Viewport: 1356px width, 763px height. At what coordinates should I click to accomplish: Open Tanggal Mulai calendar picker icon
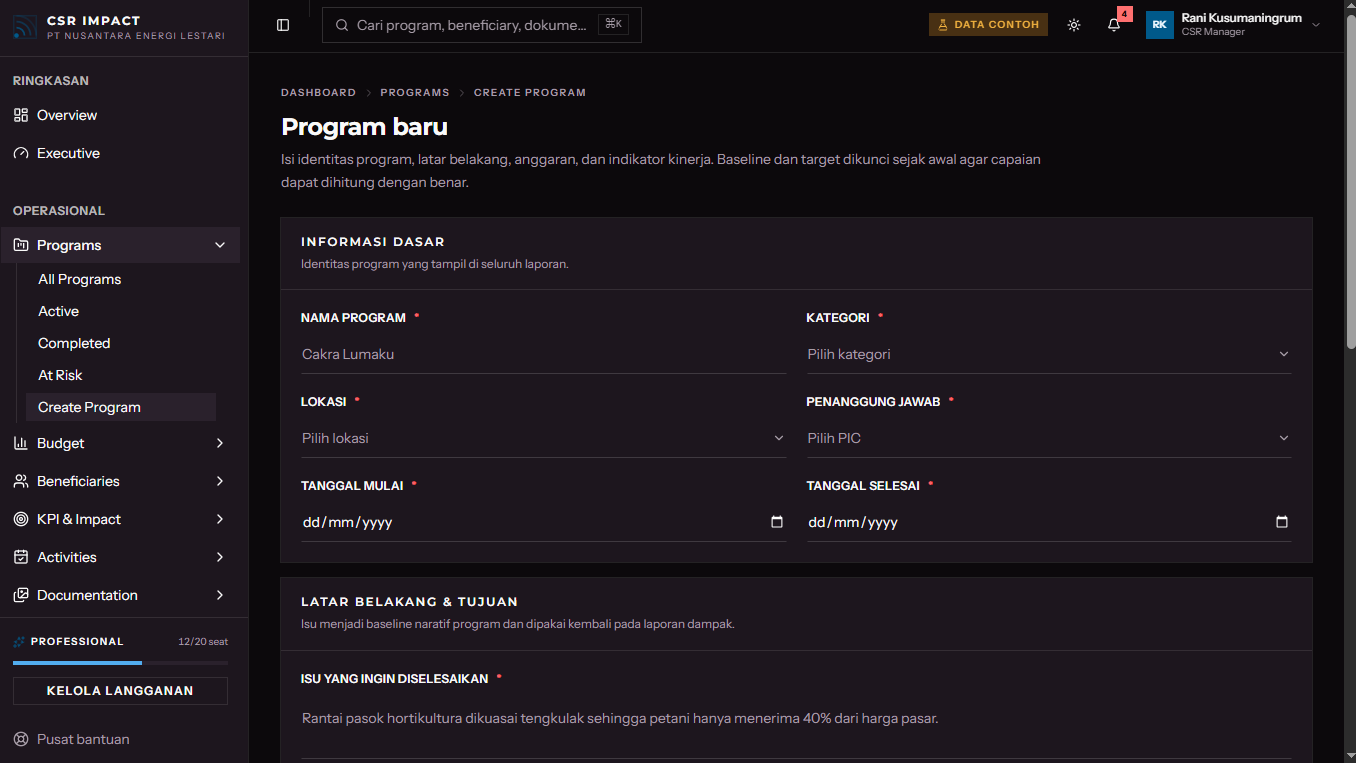pos(777,522)
